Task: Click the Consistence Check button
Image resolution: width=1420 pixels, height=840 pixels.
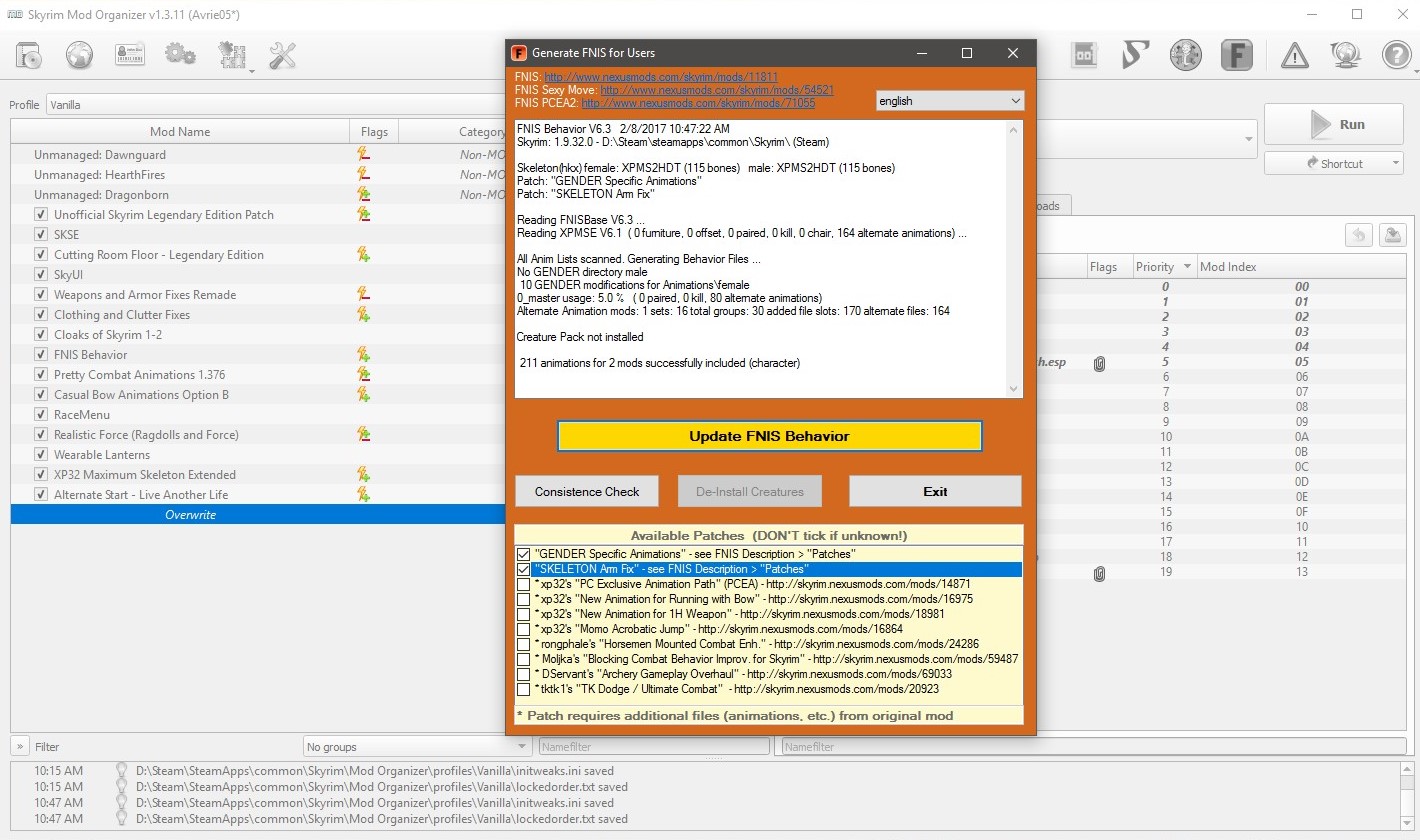Action: tap(587, 491)
